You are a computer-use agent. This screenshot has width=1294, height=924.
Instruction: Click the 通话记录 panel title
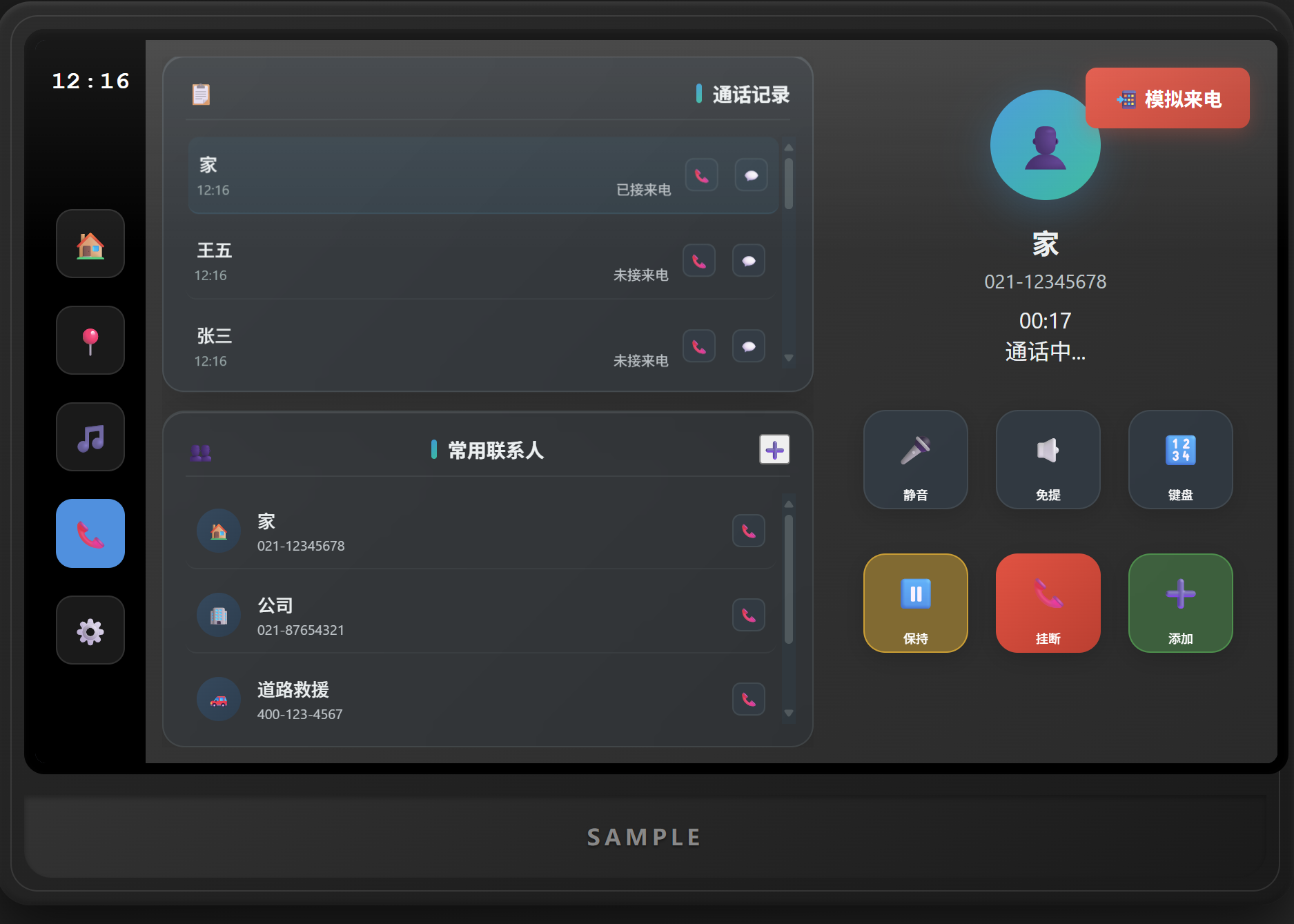(752, 95)
